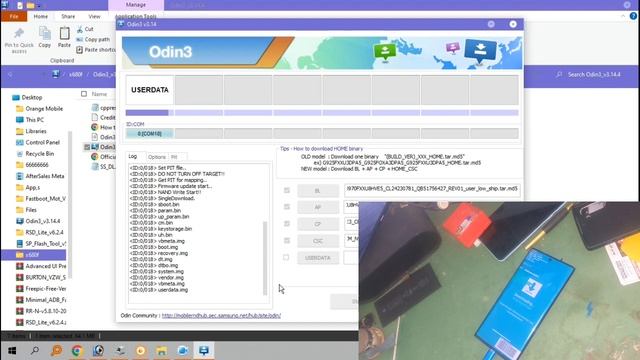Select the s680f folder in sidebar

pyautogui.click(x=33, y=255)
